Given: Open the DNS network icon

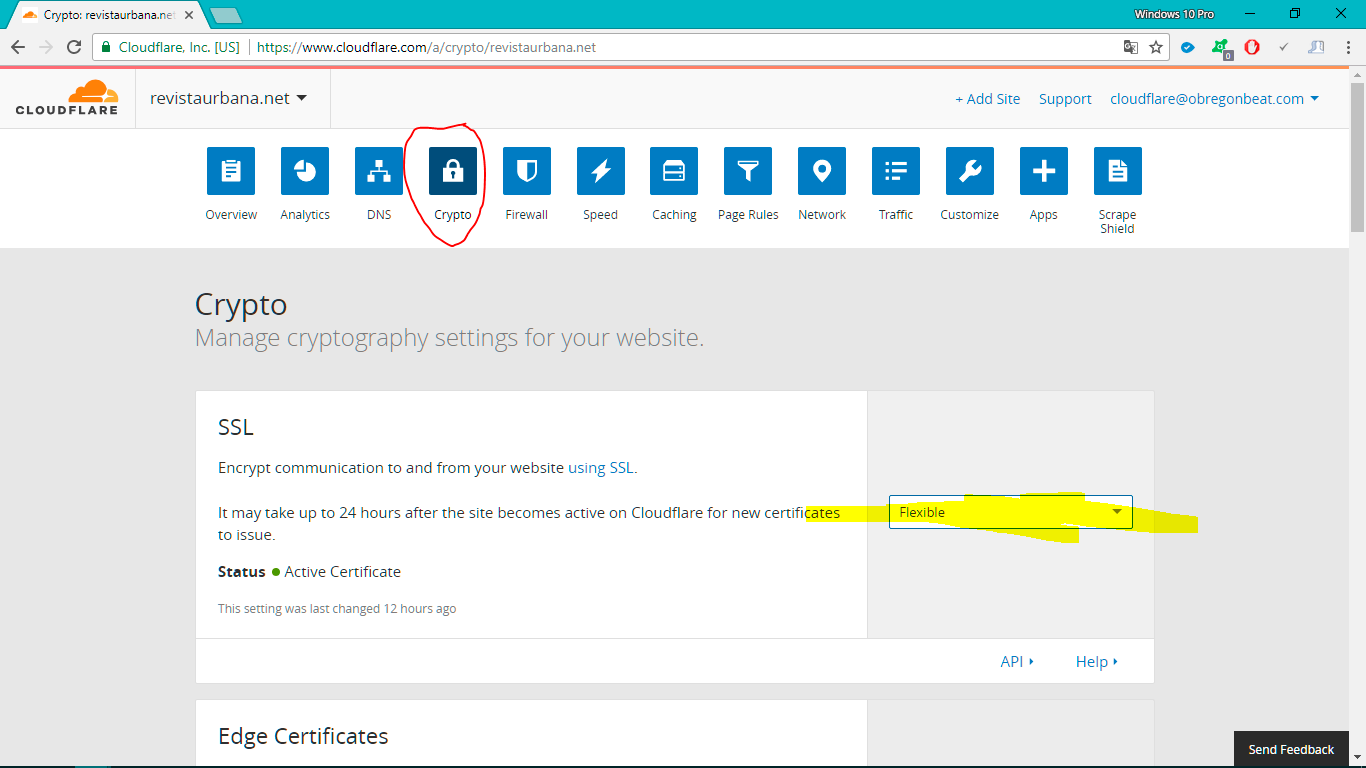Looking at the screenshot, I should tap(379, 171).
